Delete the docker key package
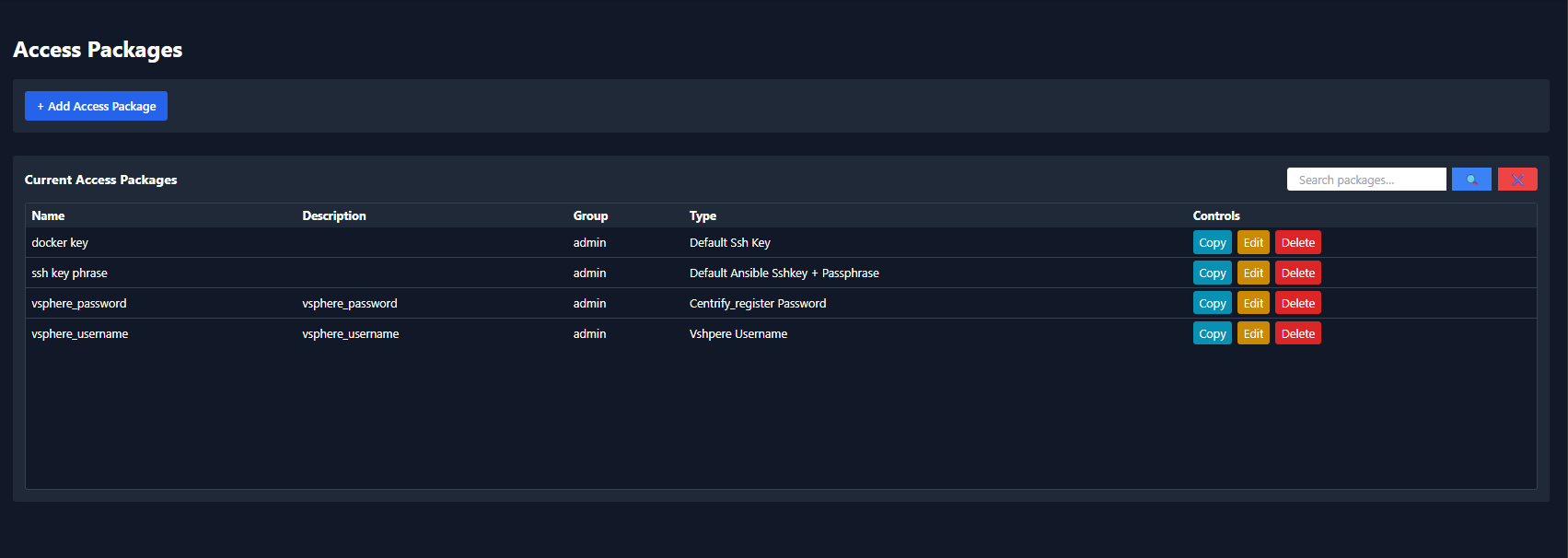 coord(1298,242)
